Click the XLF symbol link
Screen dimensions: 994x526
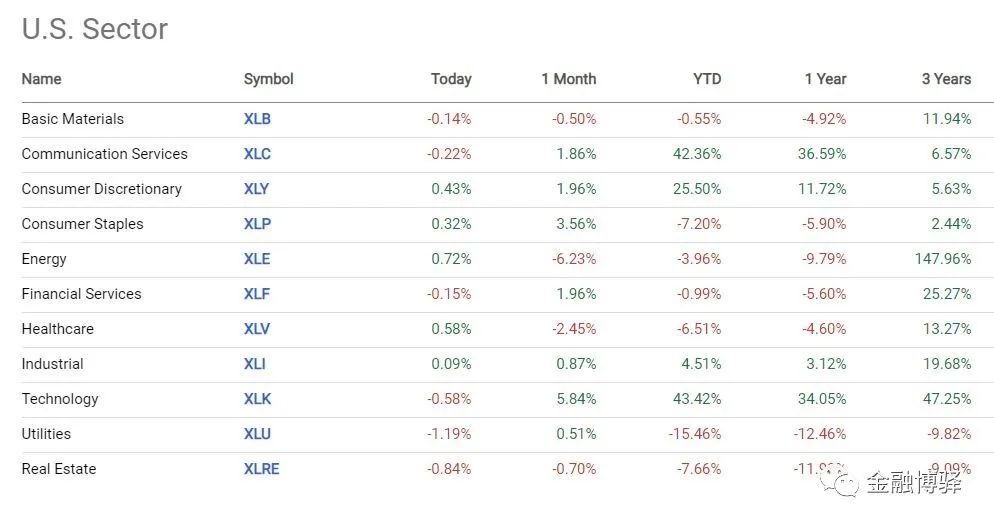pos(257,294)
